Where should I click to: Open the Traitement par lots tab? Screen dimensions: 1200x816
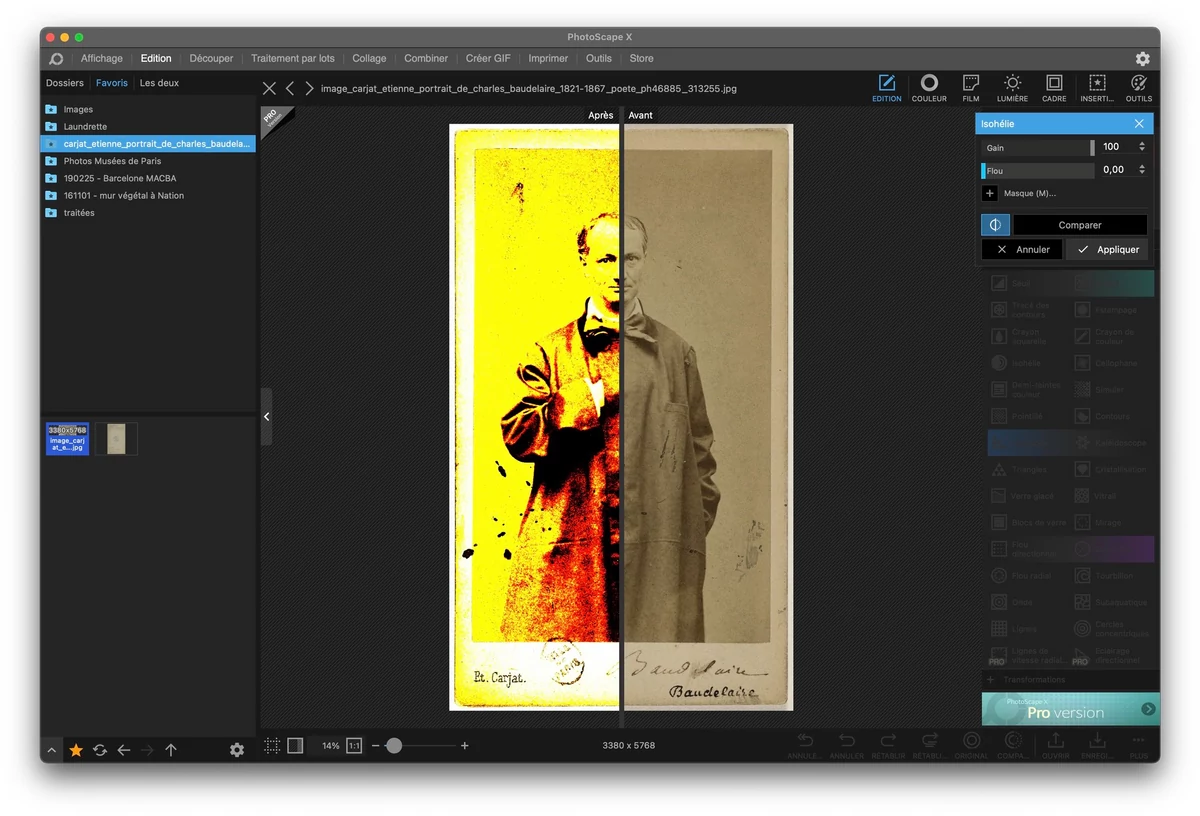pos(293,59)
